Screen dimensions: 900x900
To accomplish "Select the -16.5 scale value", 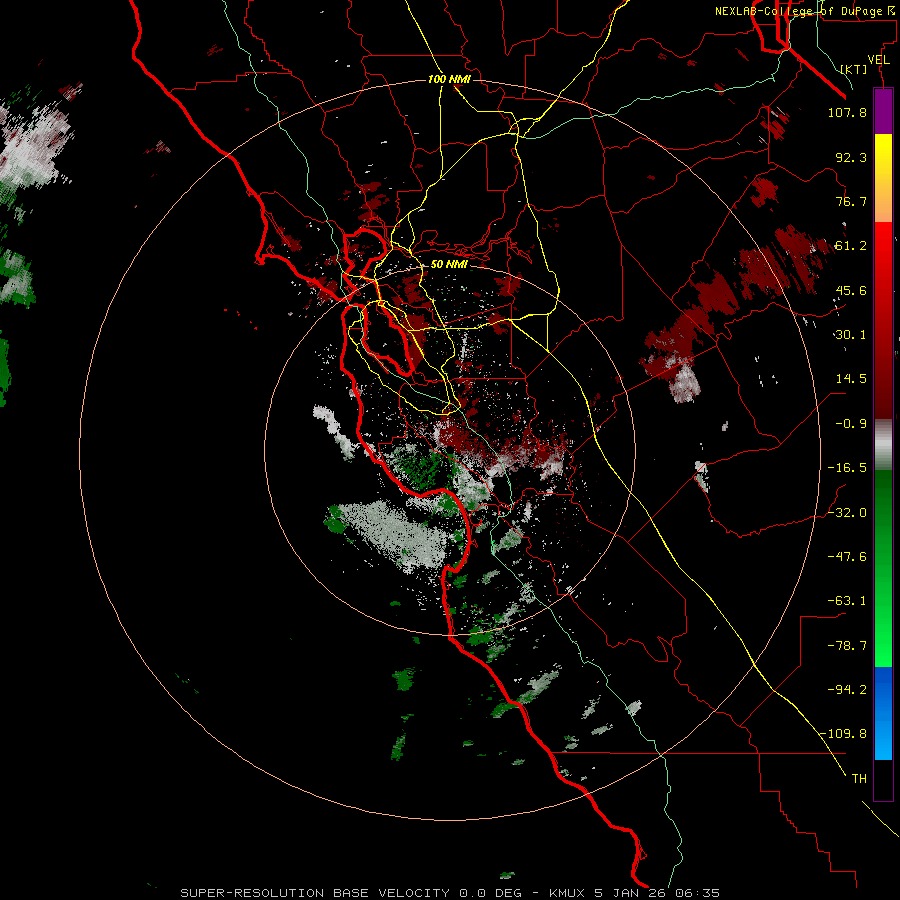I will [x=847, y=468].
